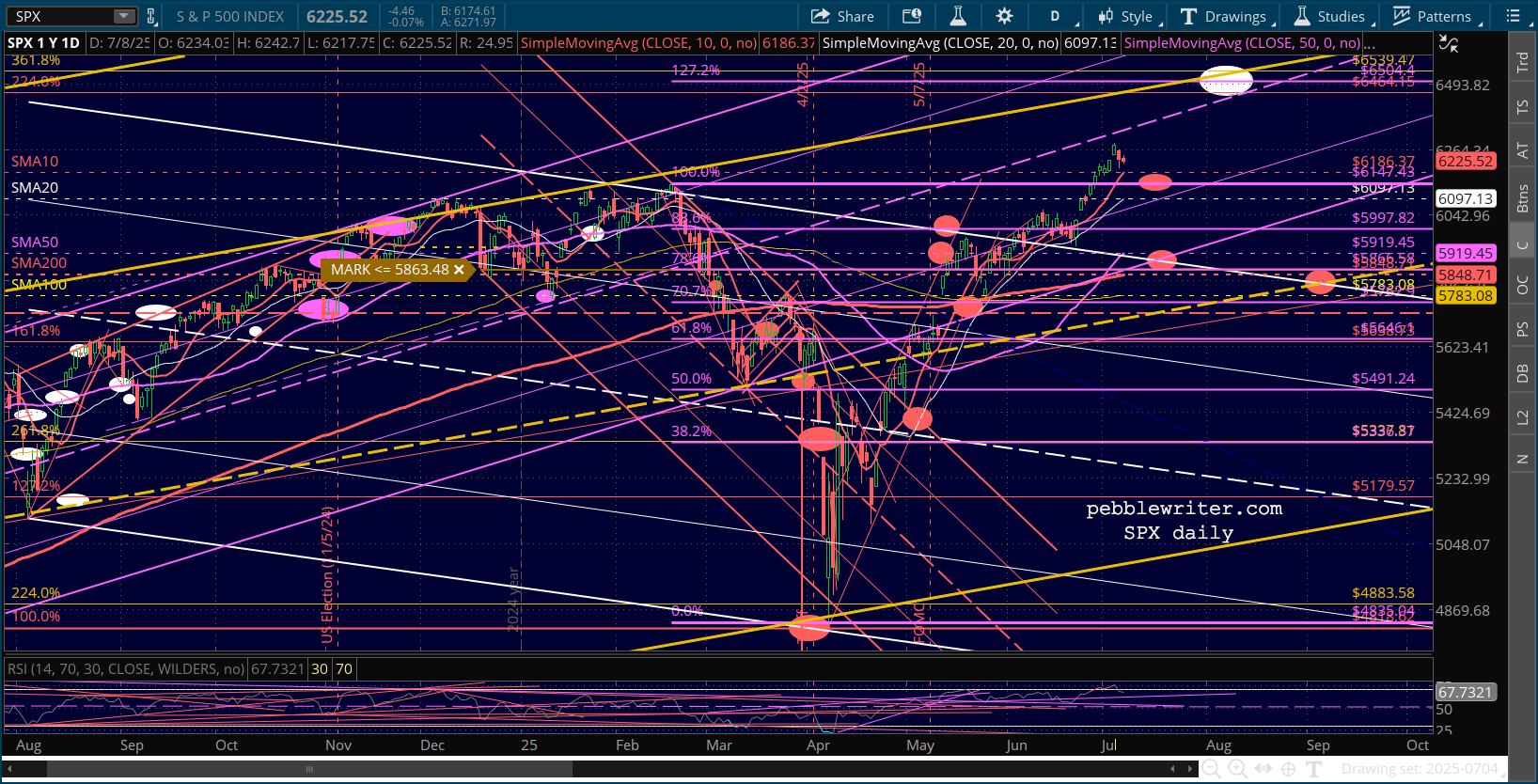
Task: Select the text drawing T icon at bottom
Action: tap(1314, 769)
